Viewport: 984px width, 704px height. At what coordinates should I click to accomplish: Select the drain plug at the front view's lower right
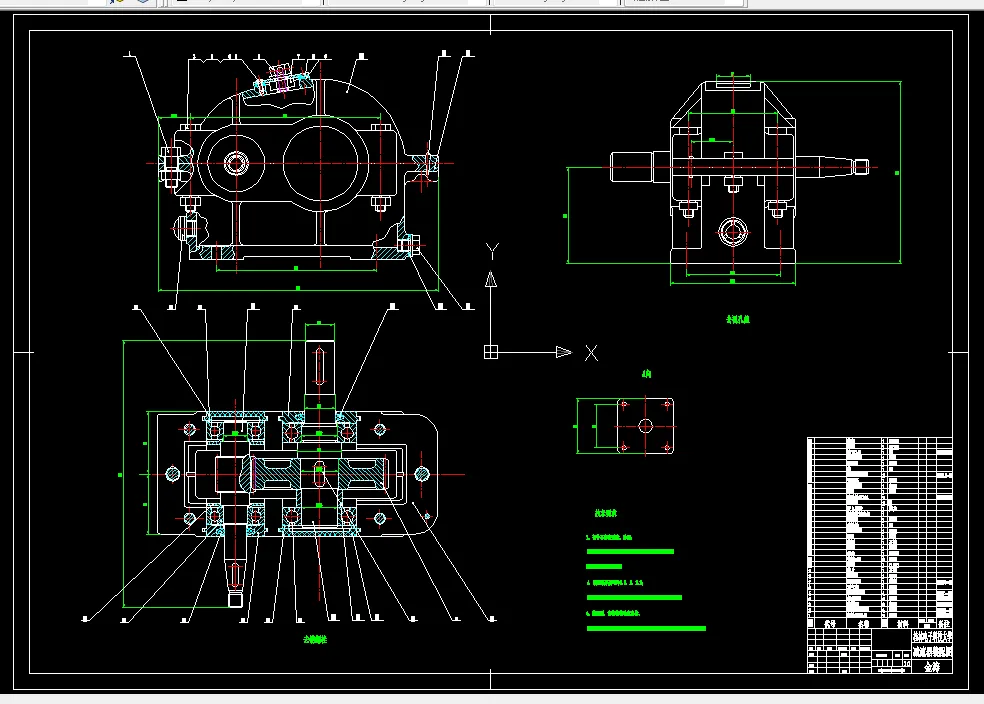click(408, 244)
